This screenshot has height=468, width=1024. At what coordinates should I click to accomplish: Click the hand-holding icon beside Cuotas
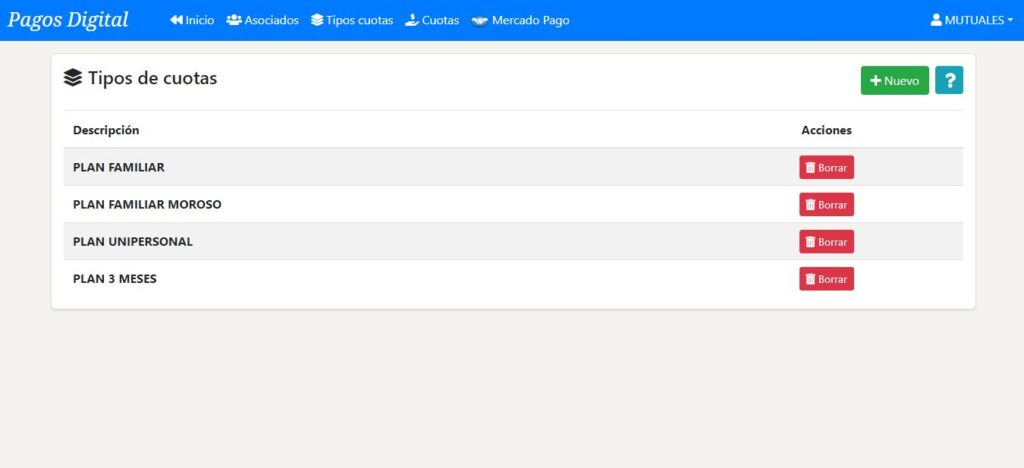coord(411,20)
